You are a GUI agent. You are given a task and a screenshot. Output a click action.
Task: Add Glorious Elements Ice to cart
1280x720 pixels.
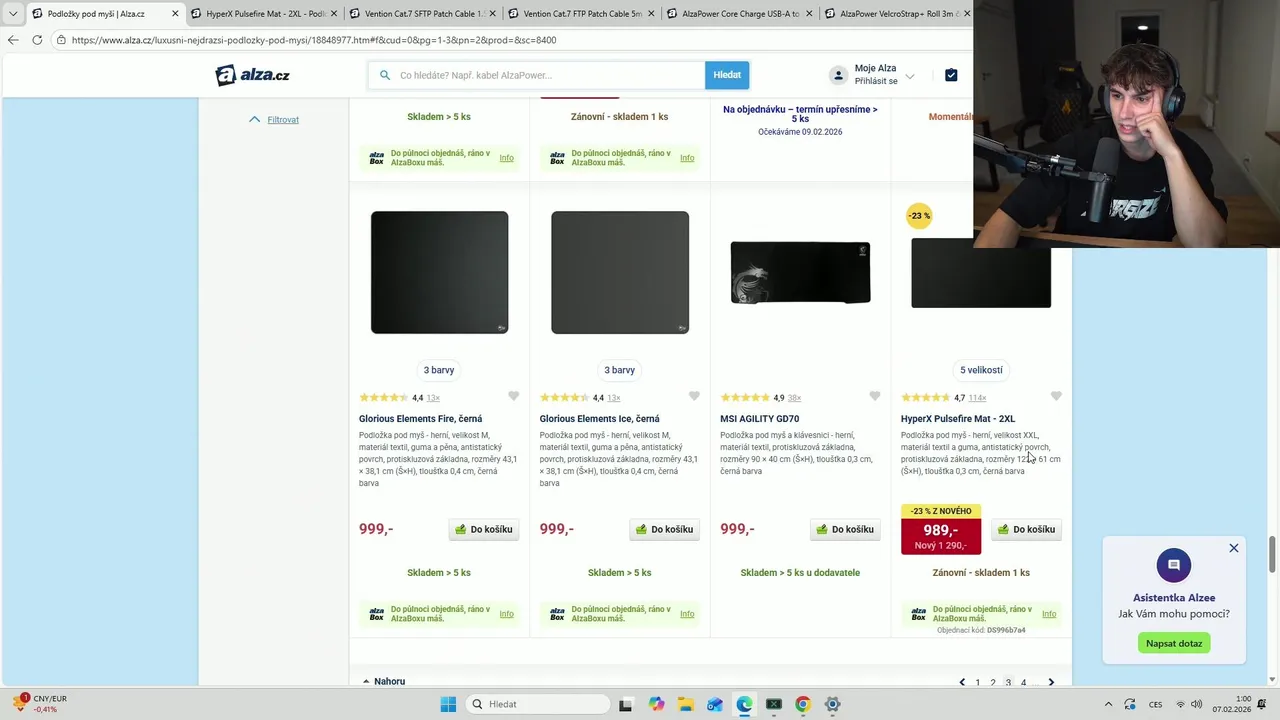coord(665,529)
